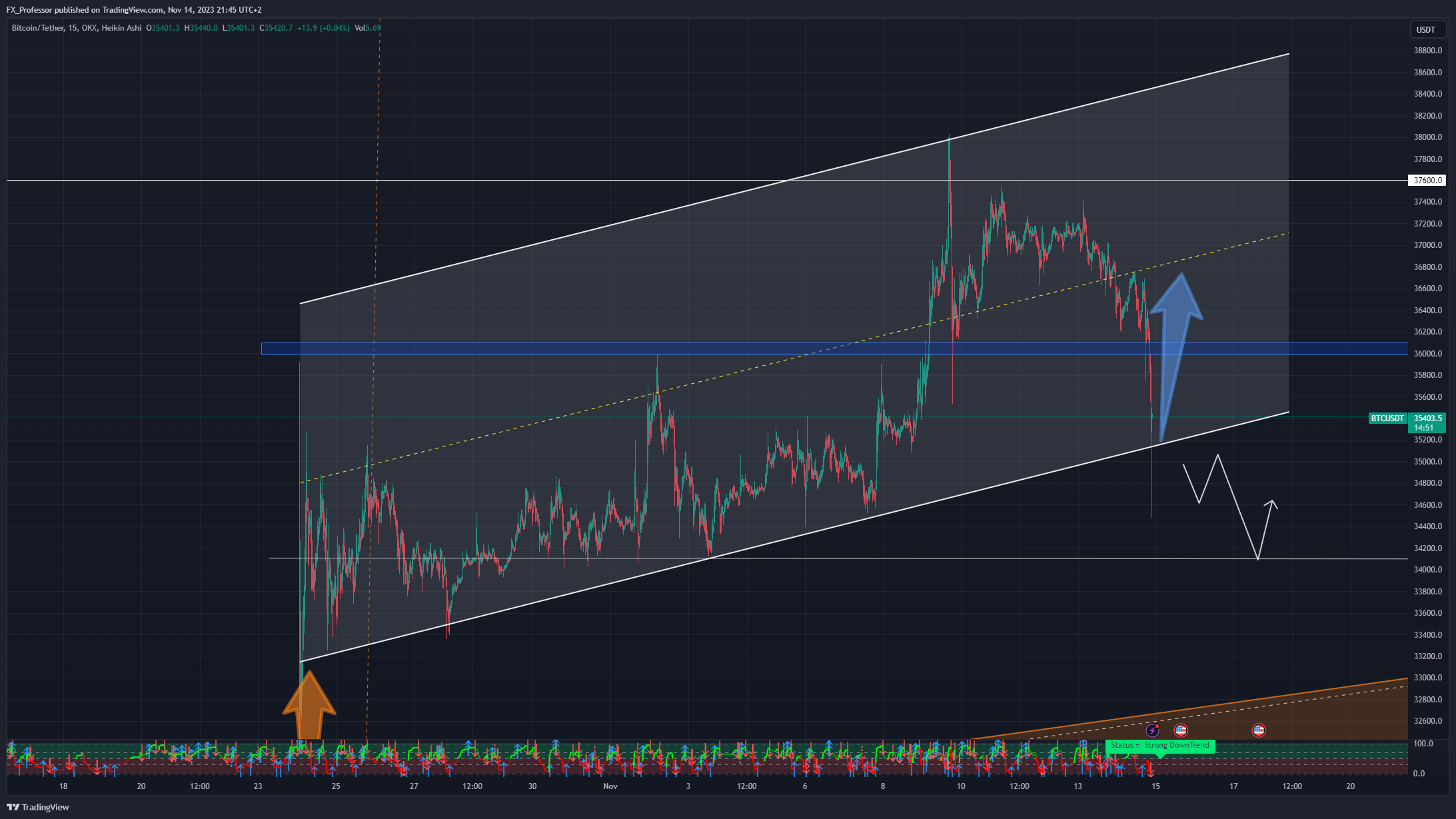Click the 38800.0 price axis label
The width and height of the screenshot is (1456, 819).
pyautogui.click(x=1427, y=51)
